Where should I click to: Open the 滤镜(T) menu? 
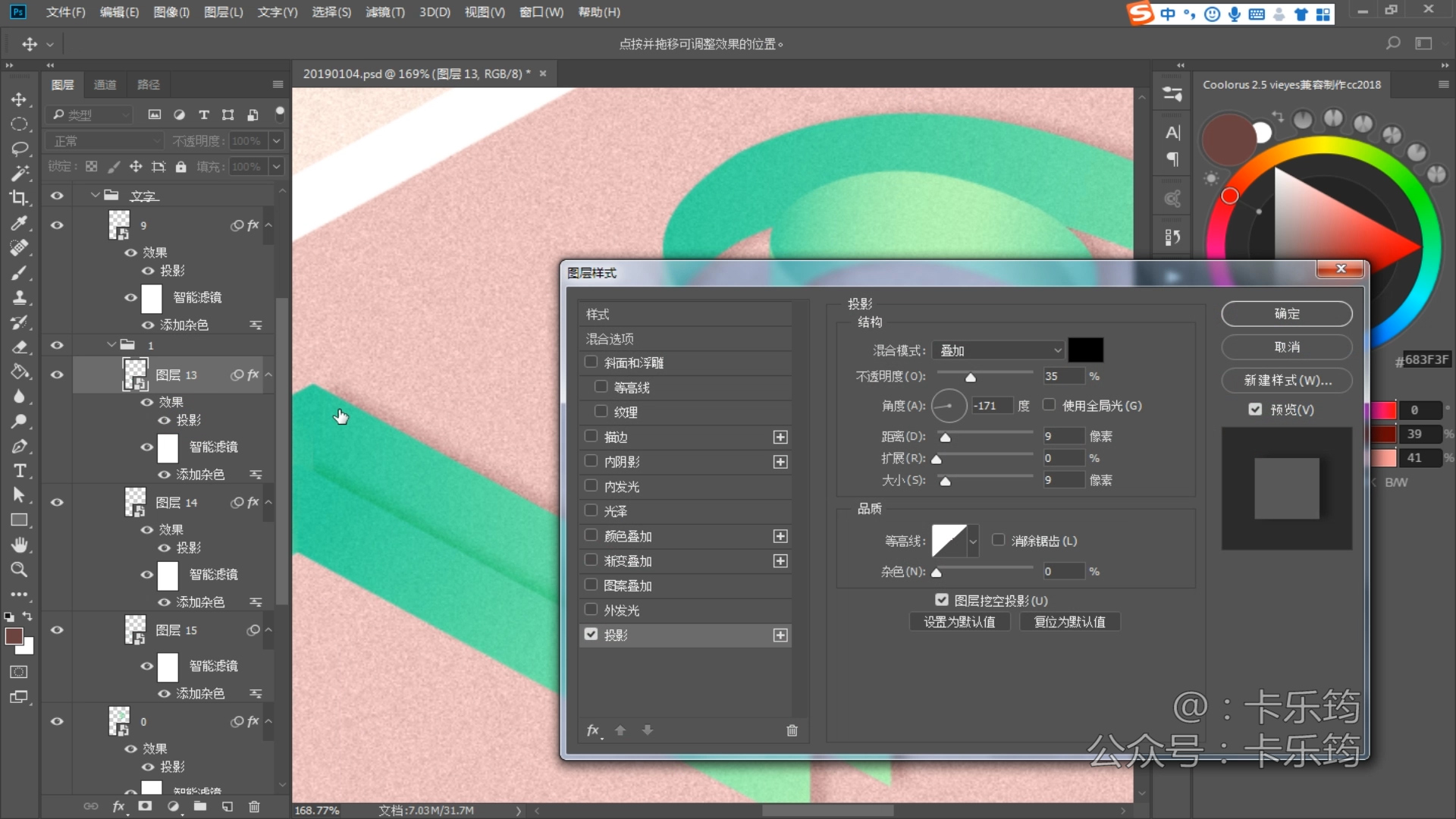[384, 12]
